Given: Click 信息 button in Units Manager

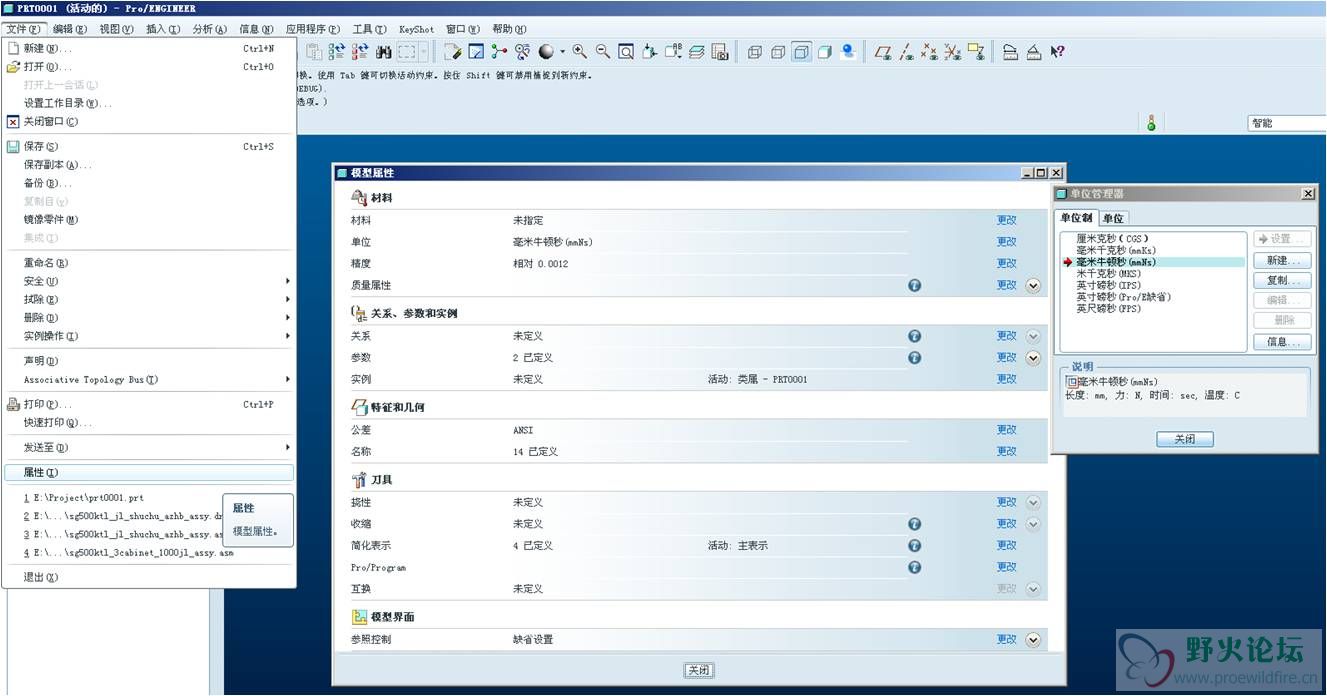Looking at the screenshot, I should pyautogui.click(x=1282, y=342).
